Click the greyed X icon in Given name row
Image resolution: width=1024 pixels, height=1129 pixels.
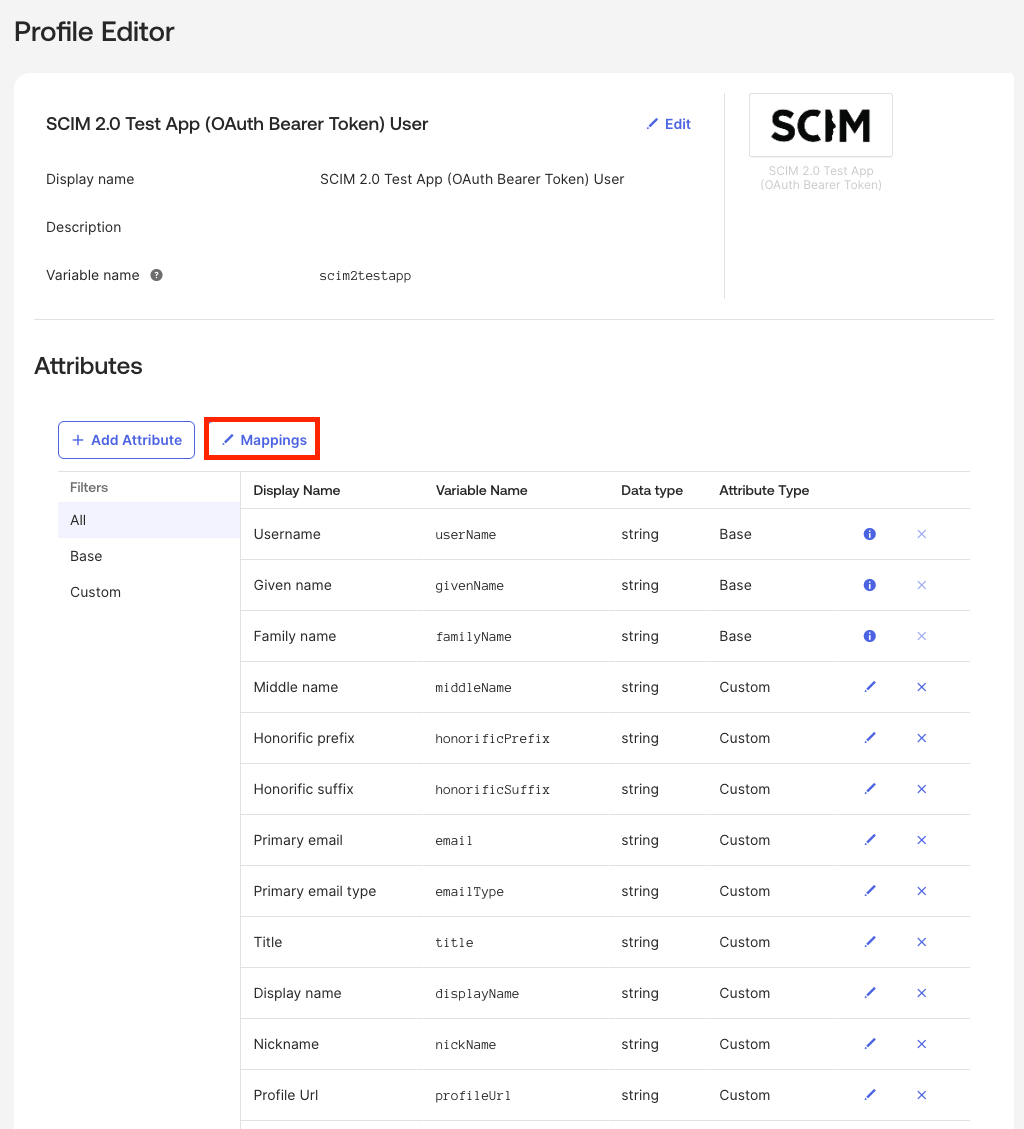[922, 585]
